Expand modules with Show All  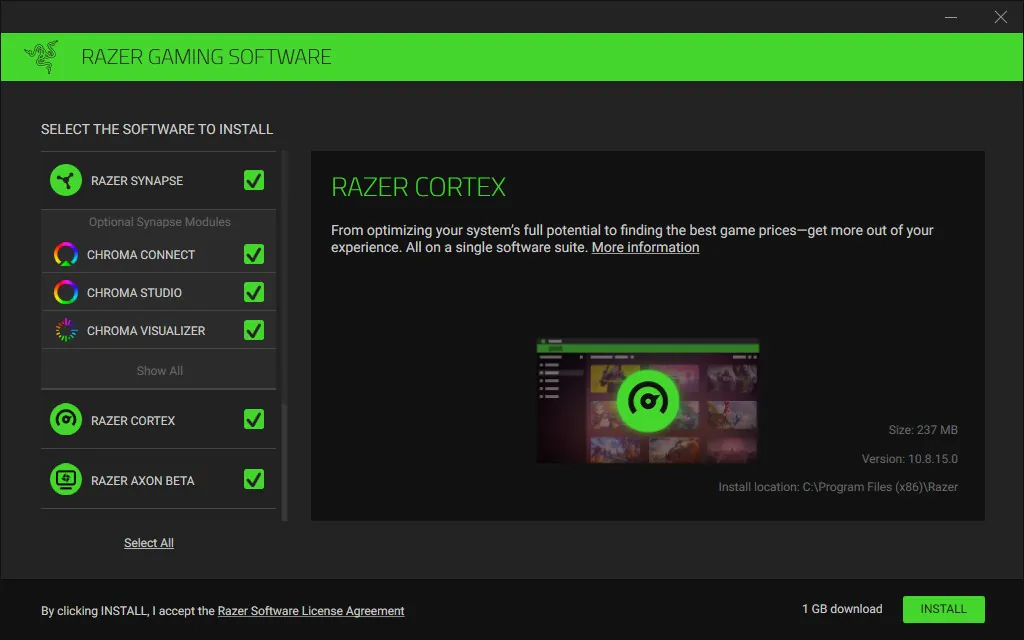click(159, 371)
